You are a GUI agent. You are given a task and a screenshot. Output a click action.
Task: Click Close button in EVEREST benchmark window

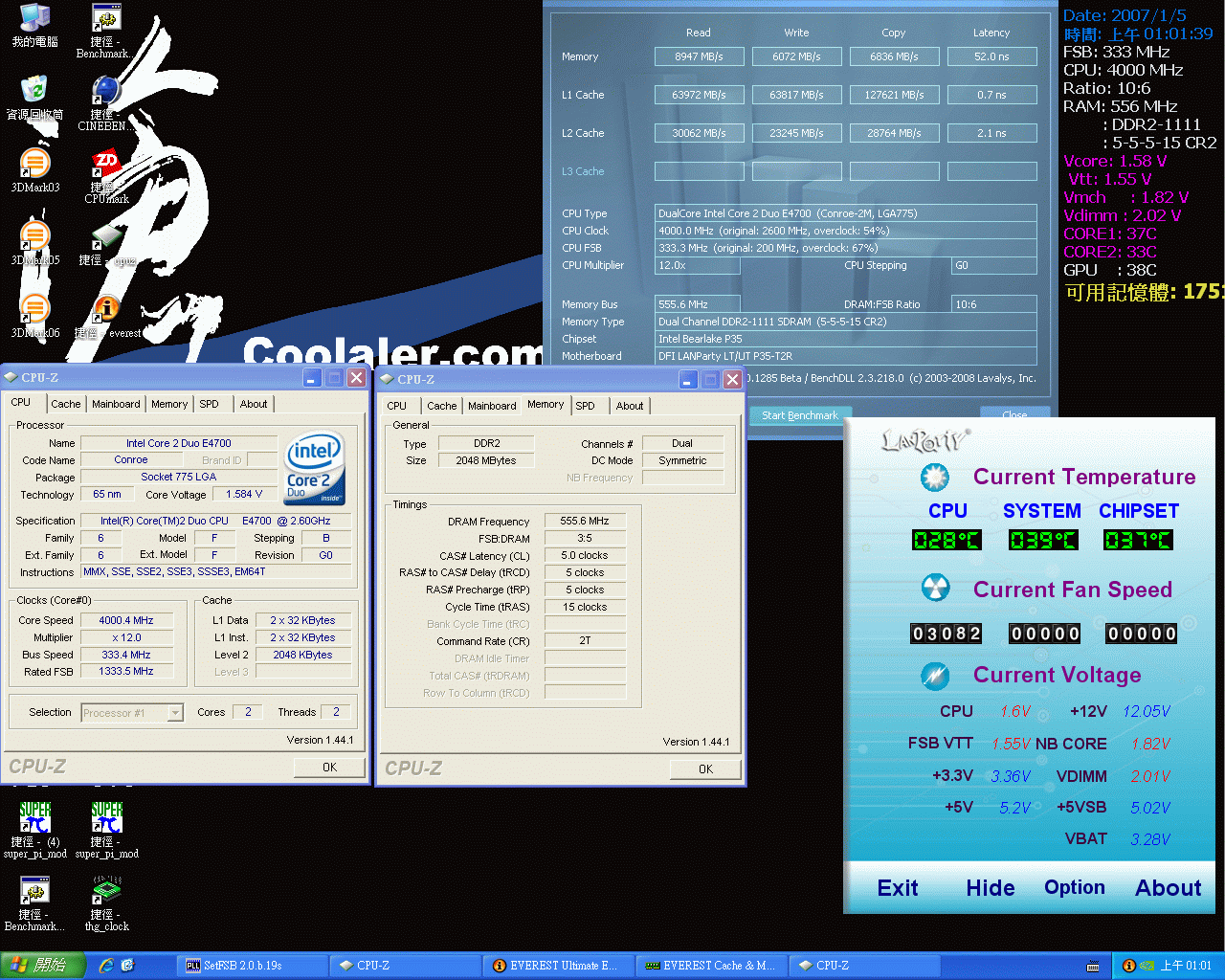click(x=1014, y=415)
